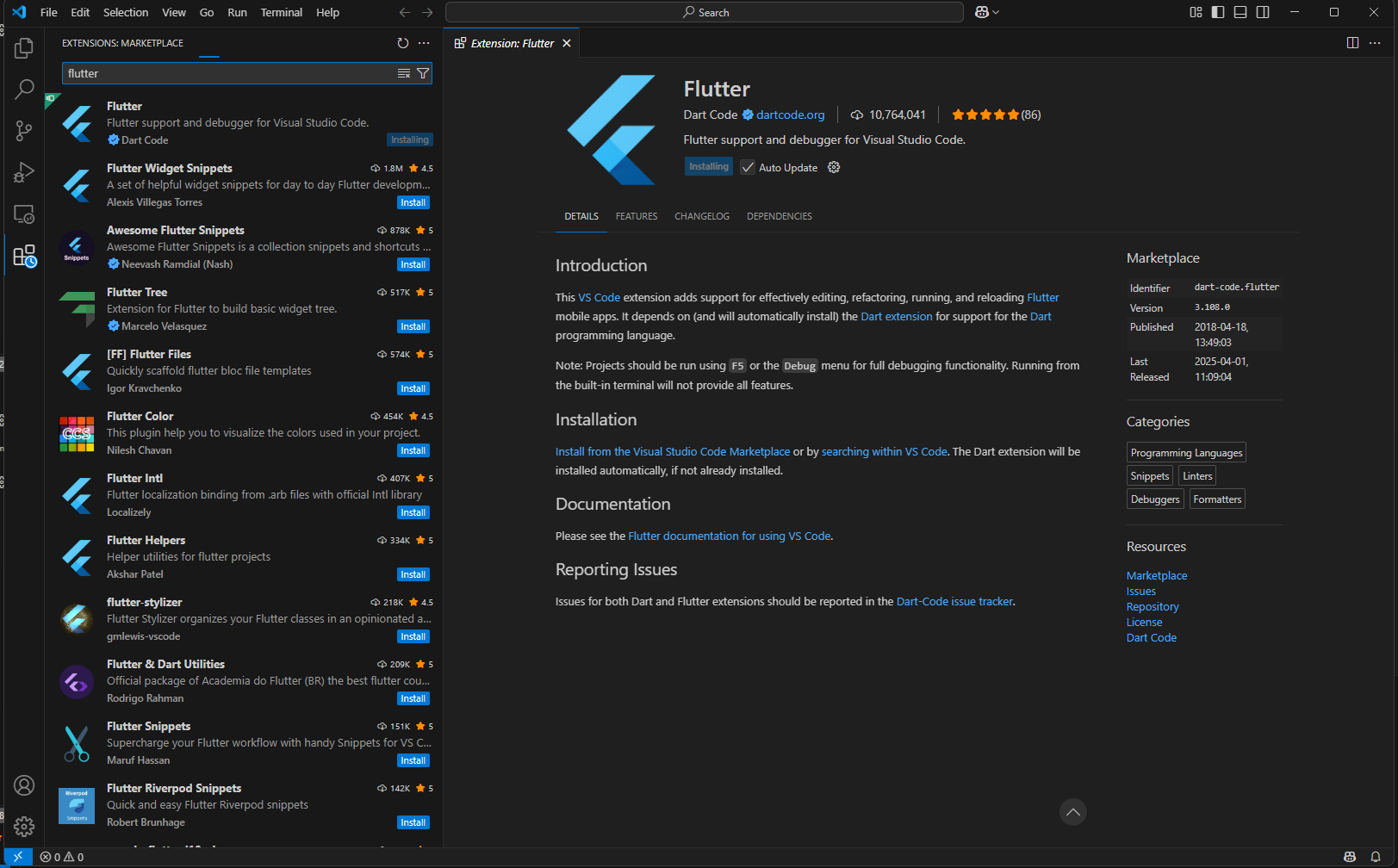
Task: Select the Details tab
Action: tap(581, 216)
